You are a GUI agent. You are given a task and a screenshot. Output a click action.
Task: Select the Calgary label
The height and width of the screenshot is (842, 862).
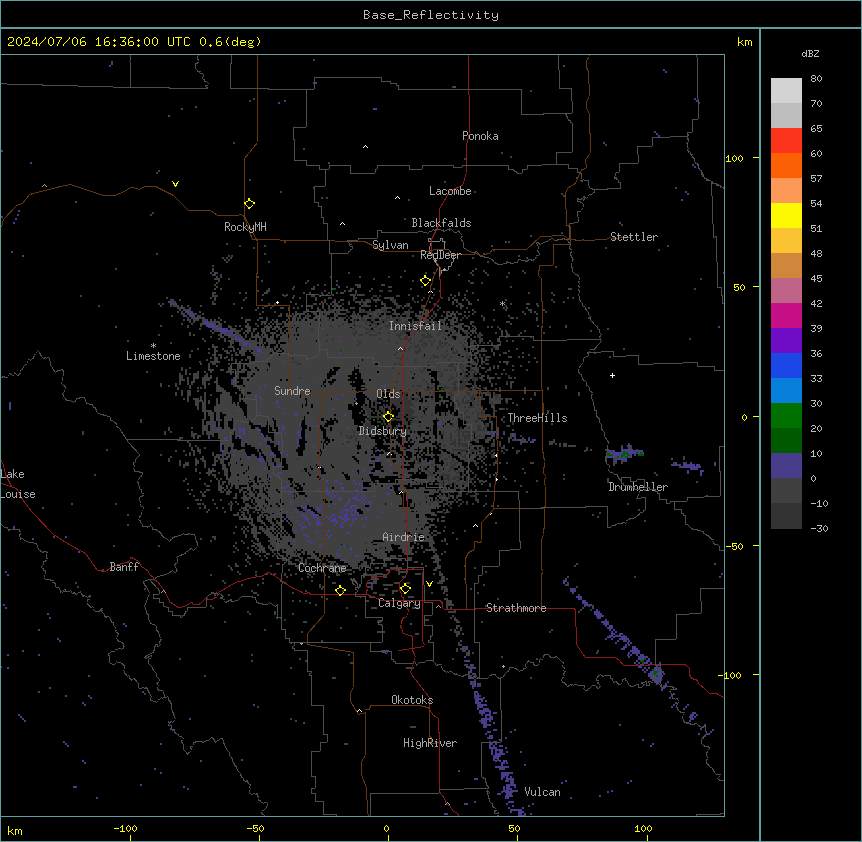[399, 603]
